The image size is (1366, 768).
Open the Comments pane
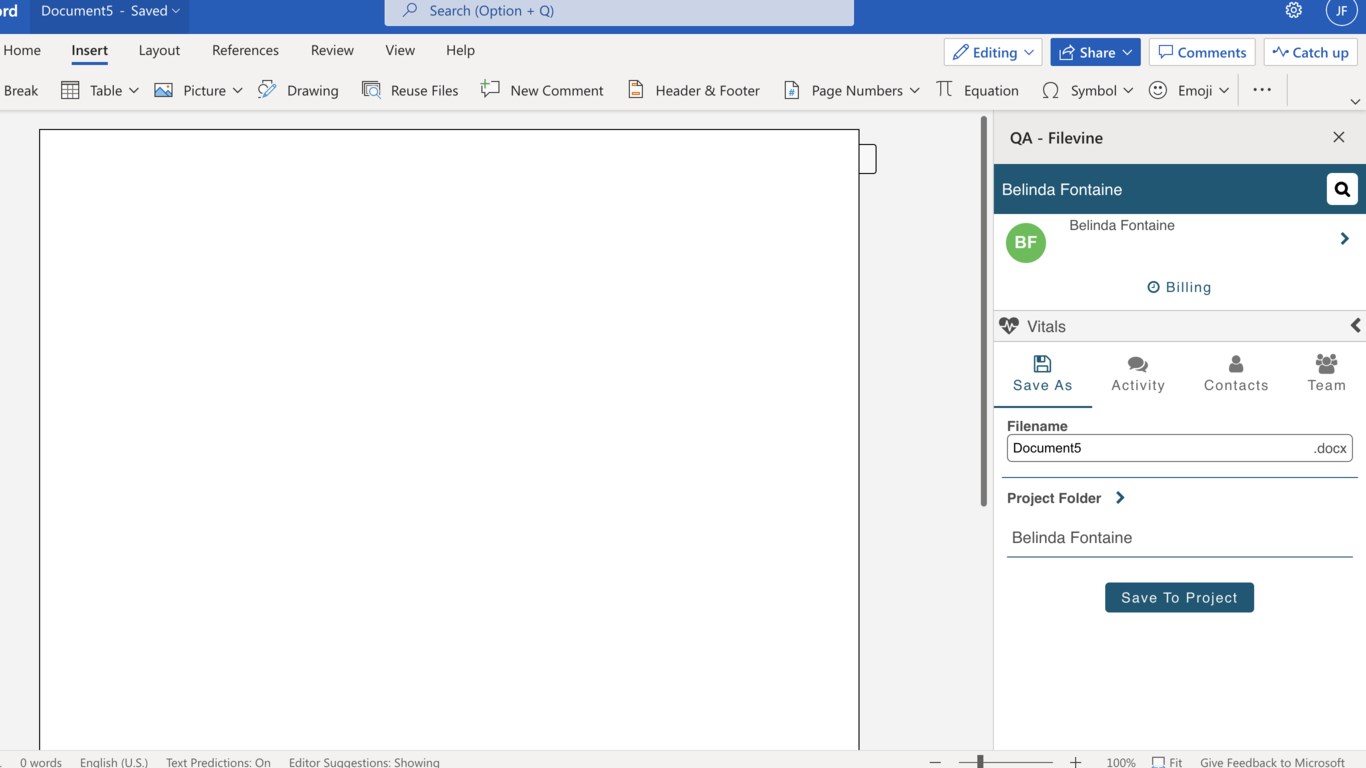[x=1203, y=52]
